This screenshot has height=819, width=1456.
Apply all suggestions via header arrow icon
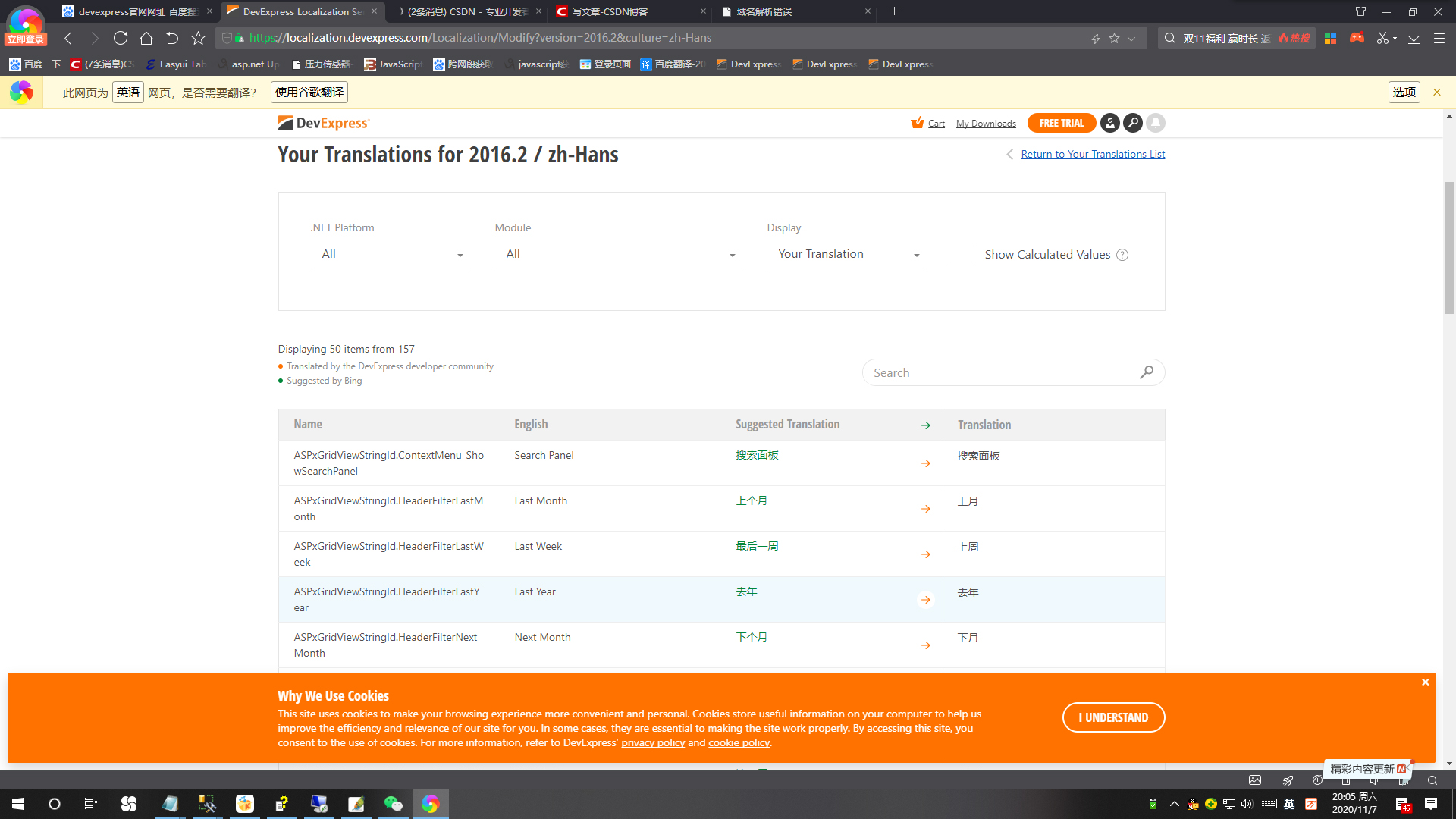point(926,425)
